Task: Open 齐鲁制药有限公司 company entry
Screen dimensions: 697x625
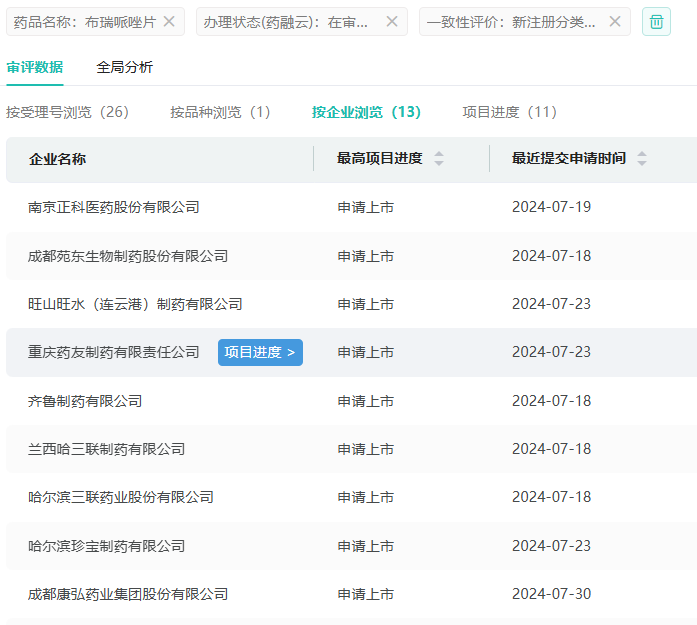Action: point(85,401)
